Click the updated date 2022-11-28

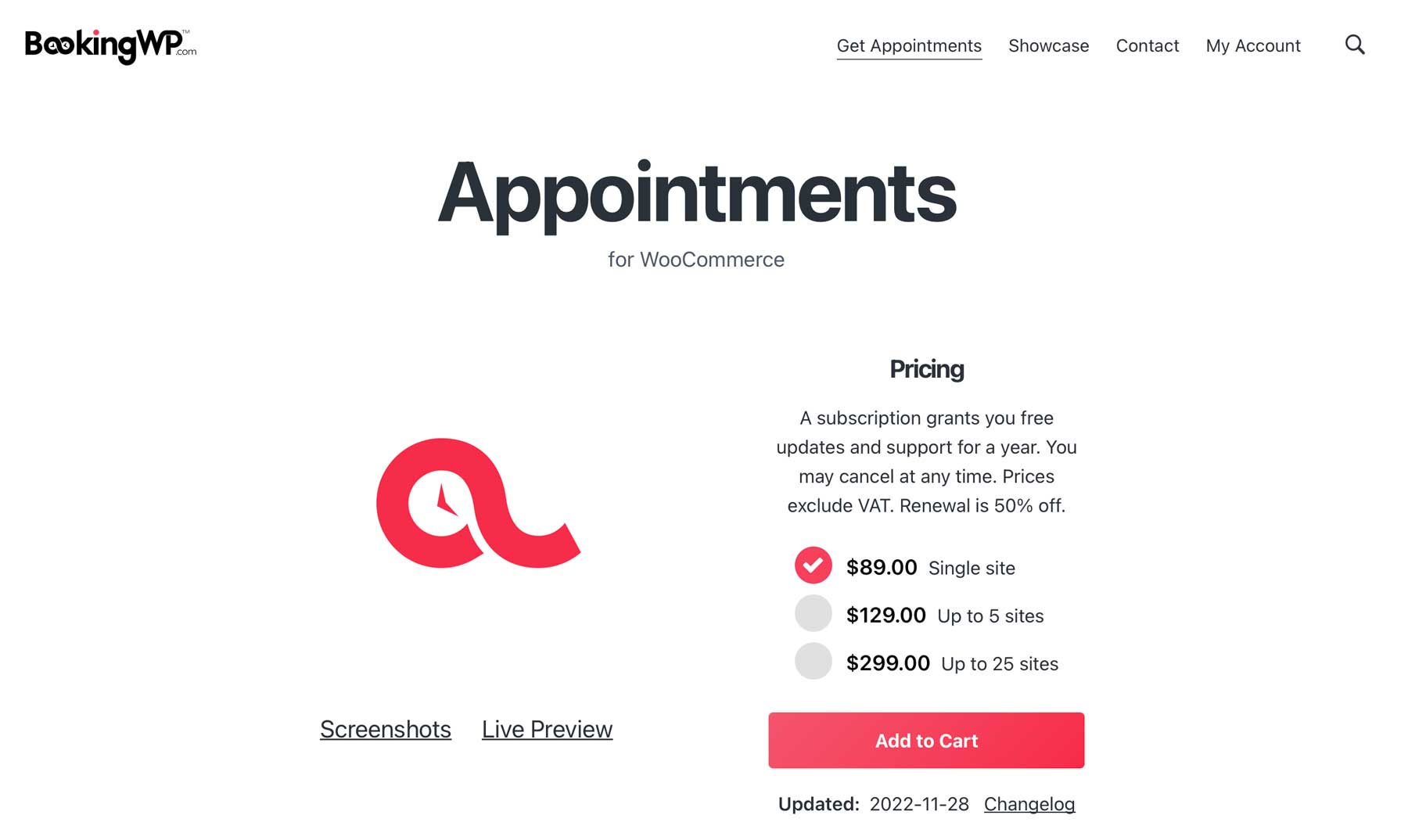coord(917,804)
